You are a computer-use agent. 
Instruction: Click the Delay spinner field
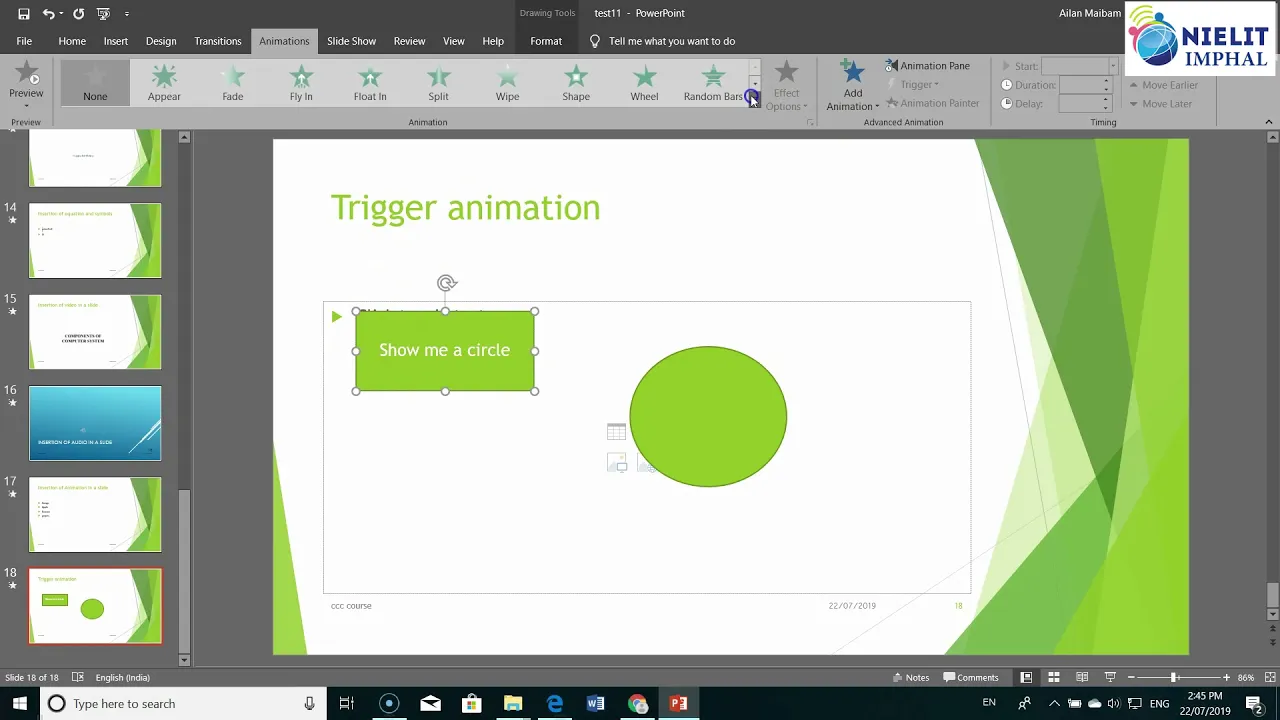click(1085, 104)
